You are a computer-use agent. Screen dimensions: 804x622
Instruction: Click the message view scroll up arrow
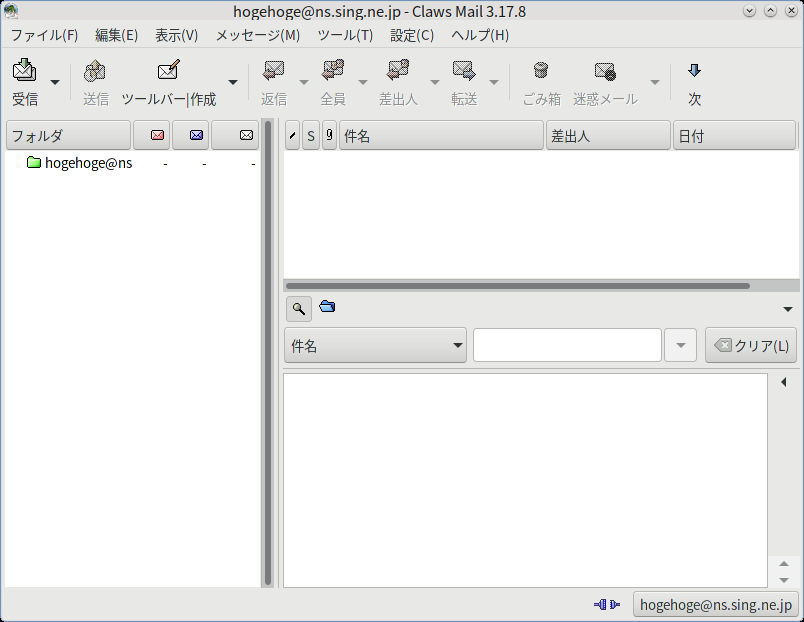783,564
